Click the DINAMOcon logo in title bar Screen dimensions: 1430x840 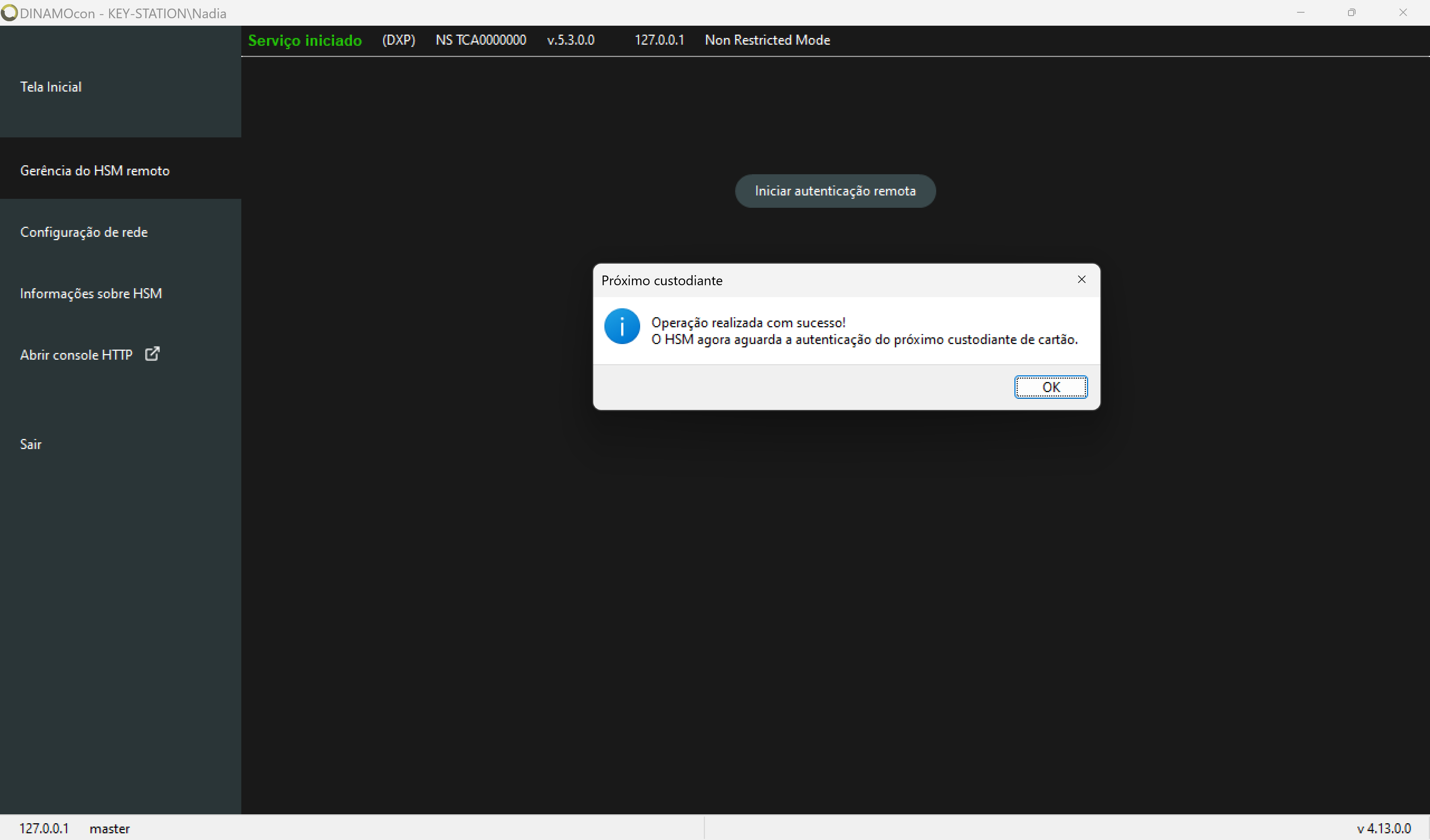click(9, 13)
